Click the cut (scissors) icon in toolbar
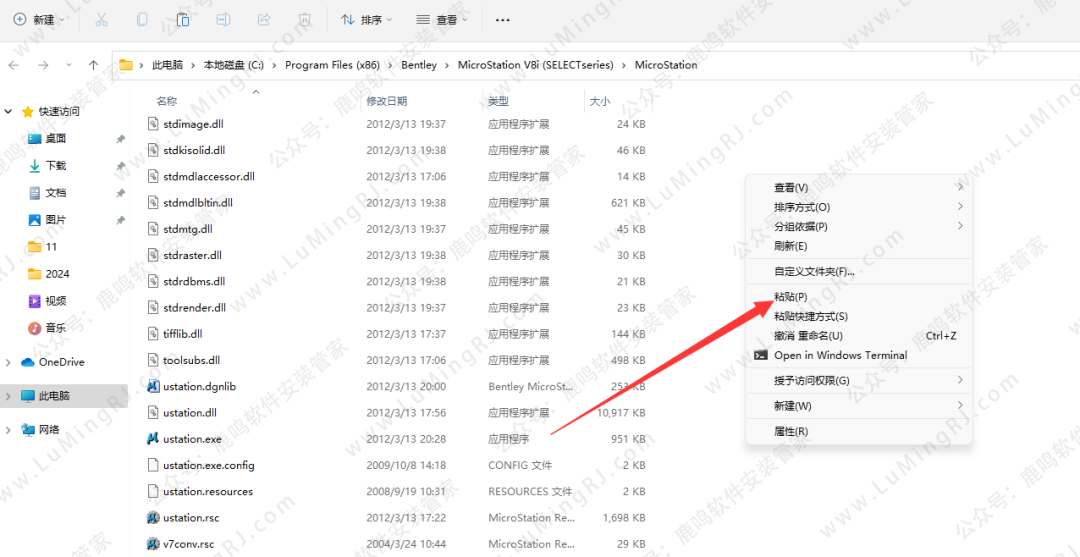The image size is (1080, 557). [x=101, y=19]
